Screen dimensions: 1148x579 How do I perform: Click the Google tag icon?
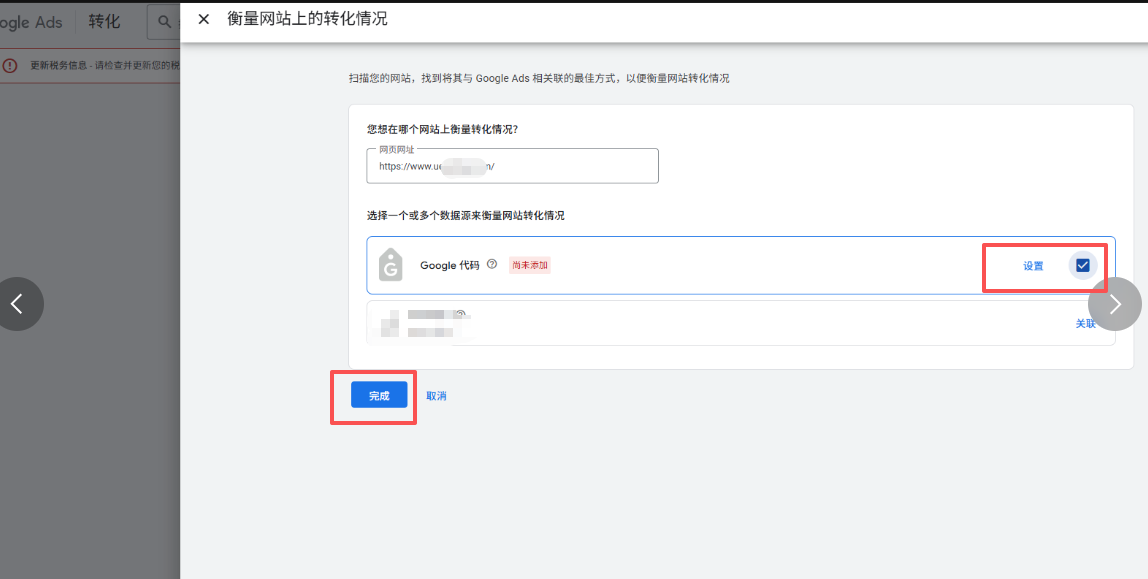[390, 265]
